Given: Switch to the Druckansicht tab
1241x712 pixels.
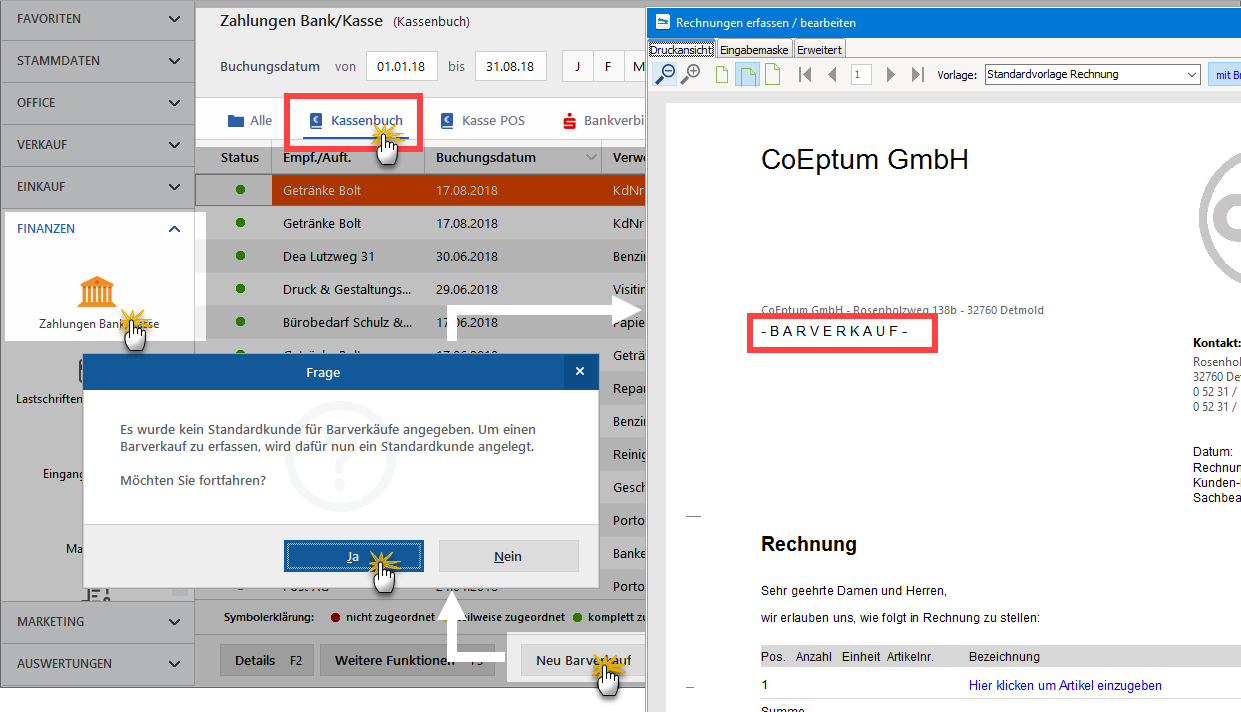Looking at the screenshot, I should (682, 49).
